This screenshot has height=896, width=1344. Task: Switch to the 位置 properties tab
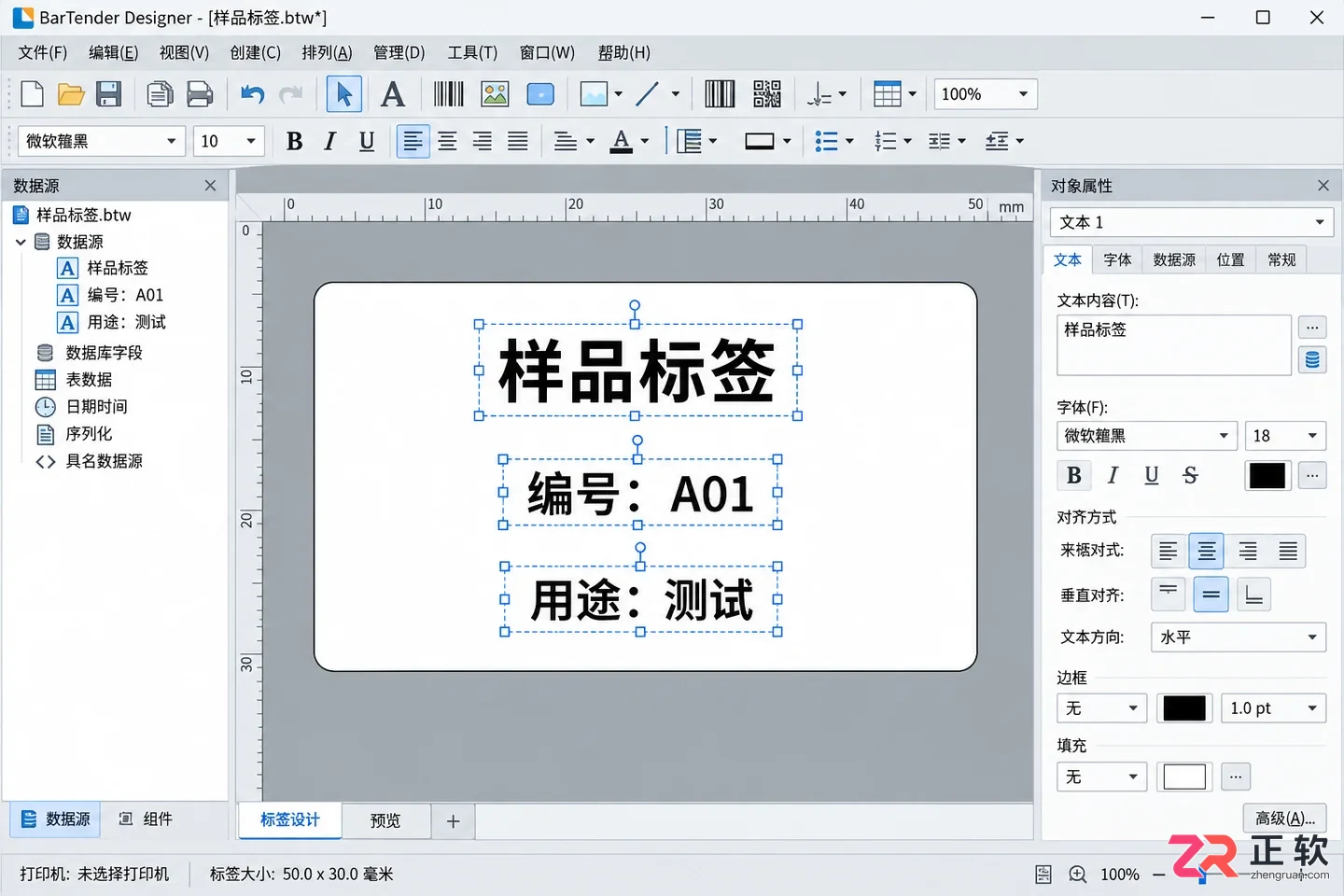[1230, 259]
